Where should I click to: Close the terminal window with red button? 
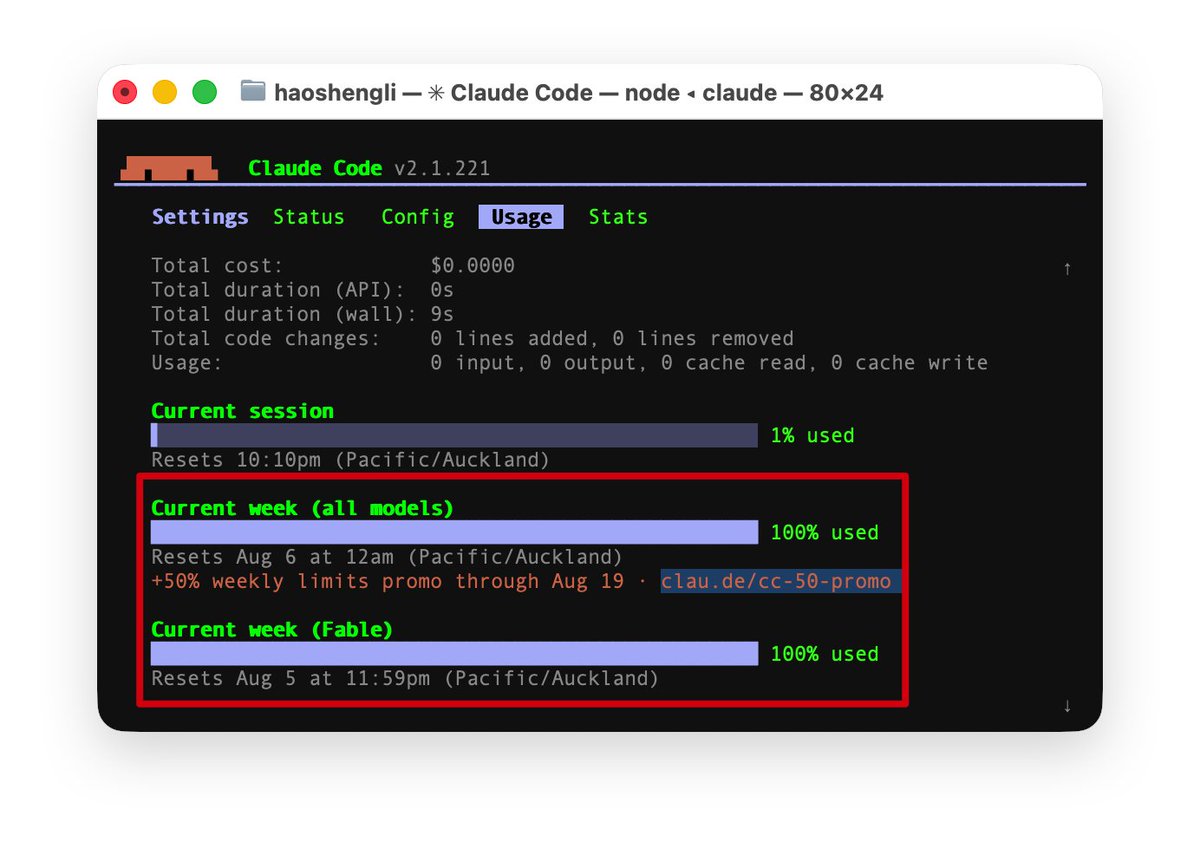(125, 92)
